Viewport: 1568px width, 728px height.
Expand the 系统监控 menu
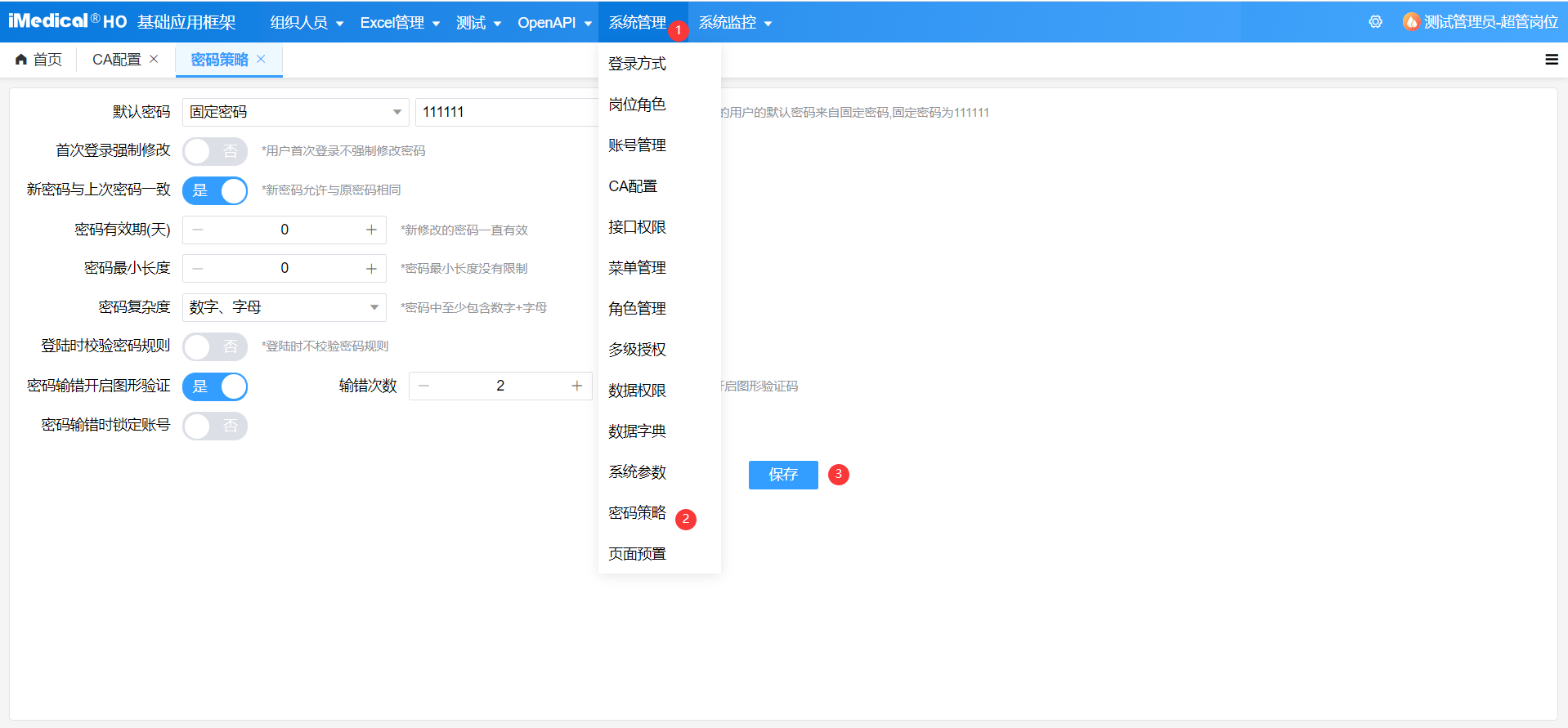(x=734, y=22)
